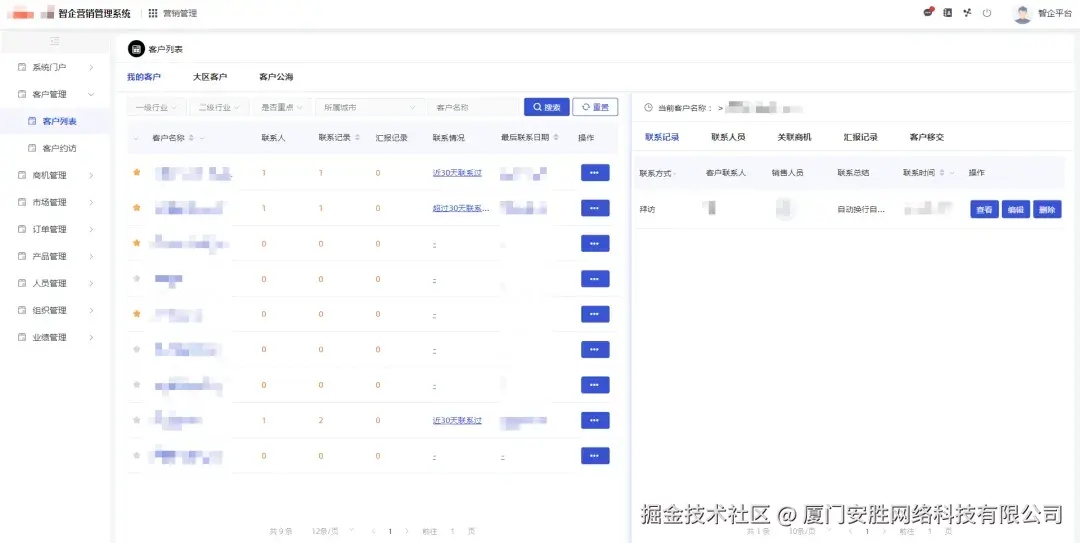Sort by 最后联系日期 column sort arrows

coord(556,138)
